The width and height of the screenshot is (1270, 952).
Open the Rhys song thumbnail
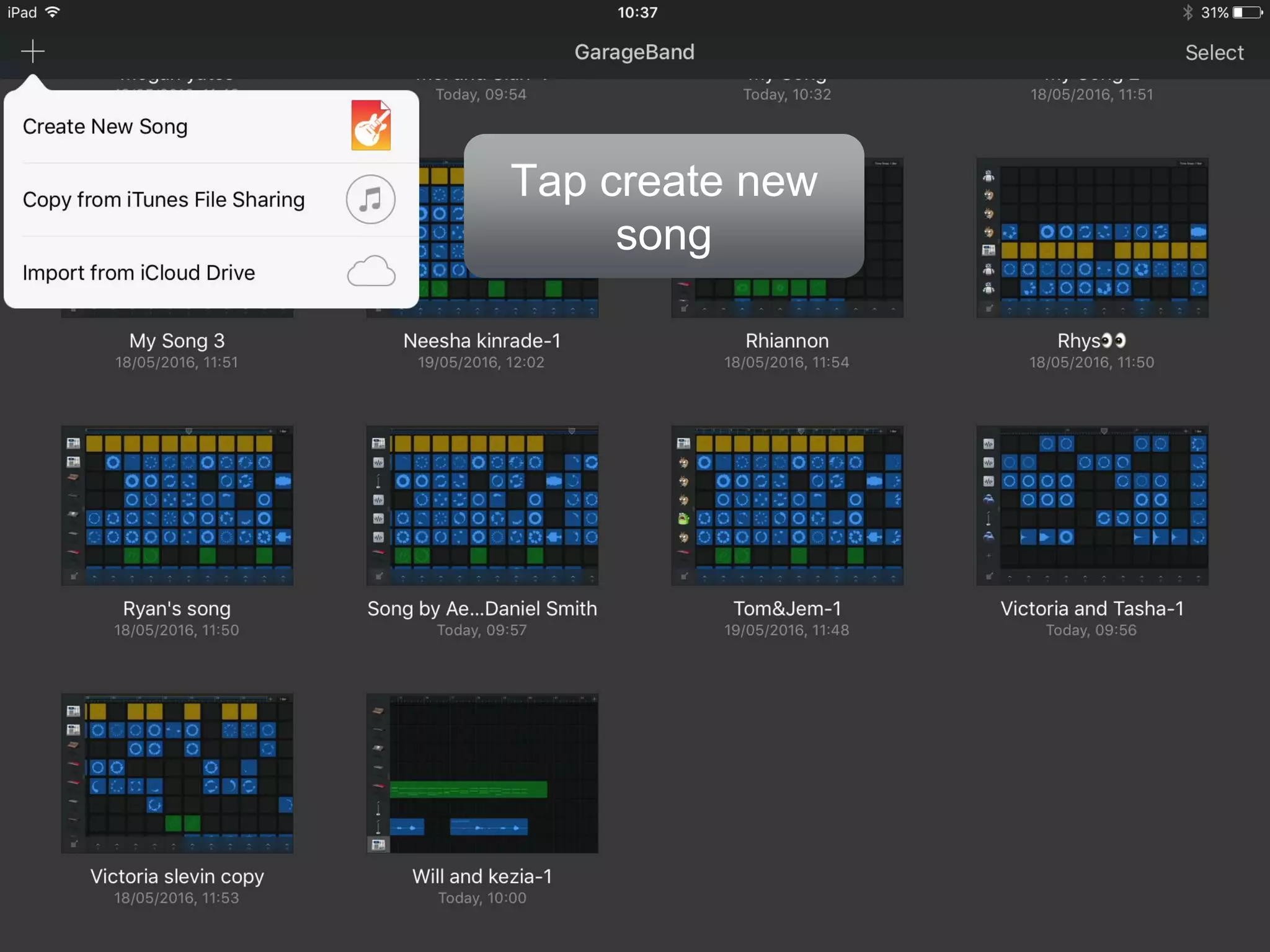click(x=1092, y=238)
